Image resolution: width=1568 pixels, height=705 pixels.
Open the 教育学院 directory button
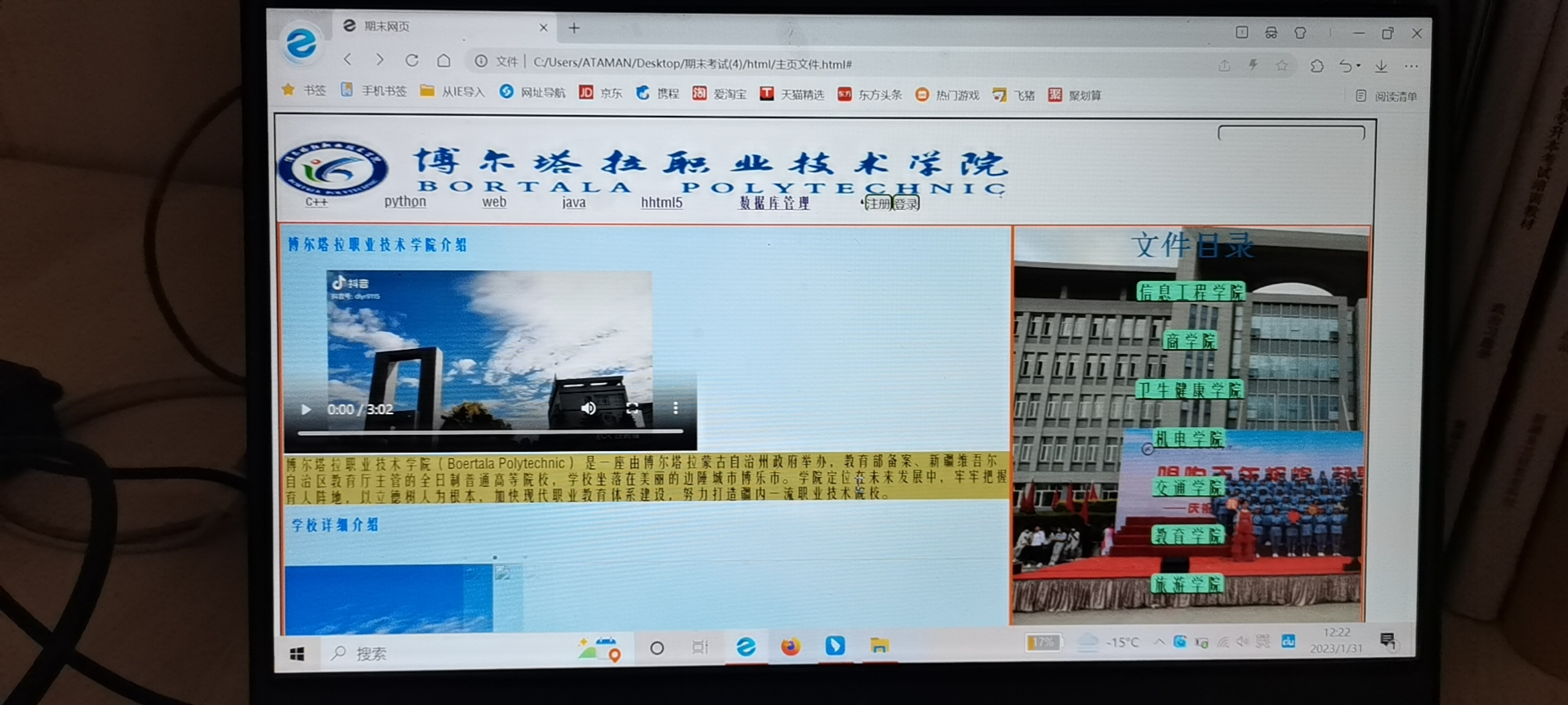(x=1188, y=535)
